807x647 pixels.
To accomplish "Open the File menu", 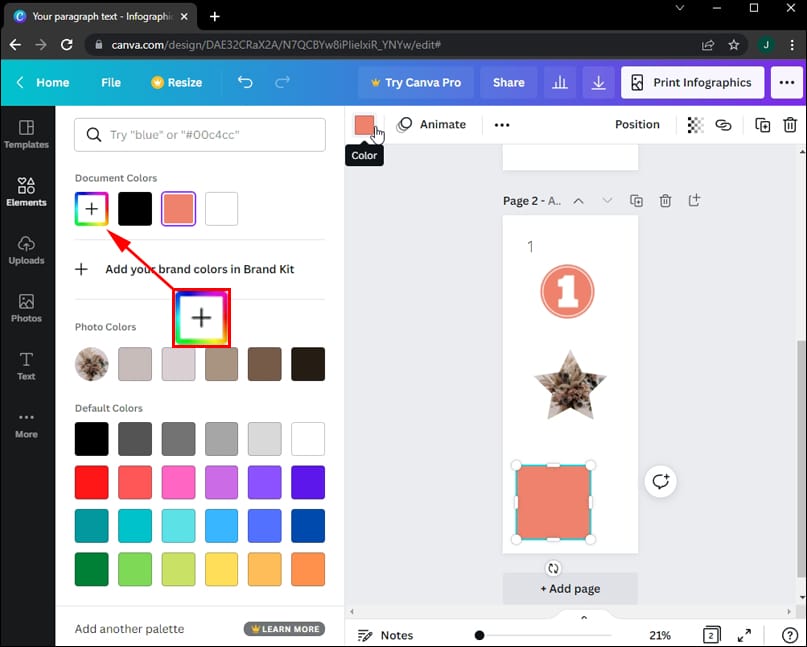I will [x=110, y=82].
